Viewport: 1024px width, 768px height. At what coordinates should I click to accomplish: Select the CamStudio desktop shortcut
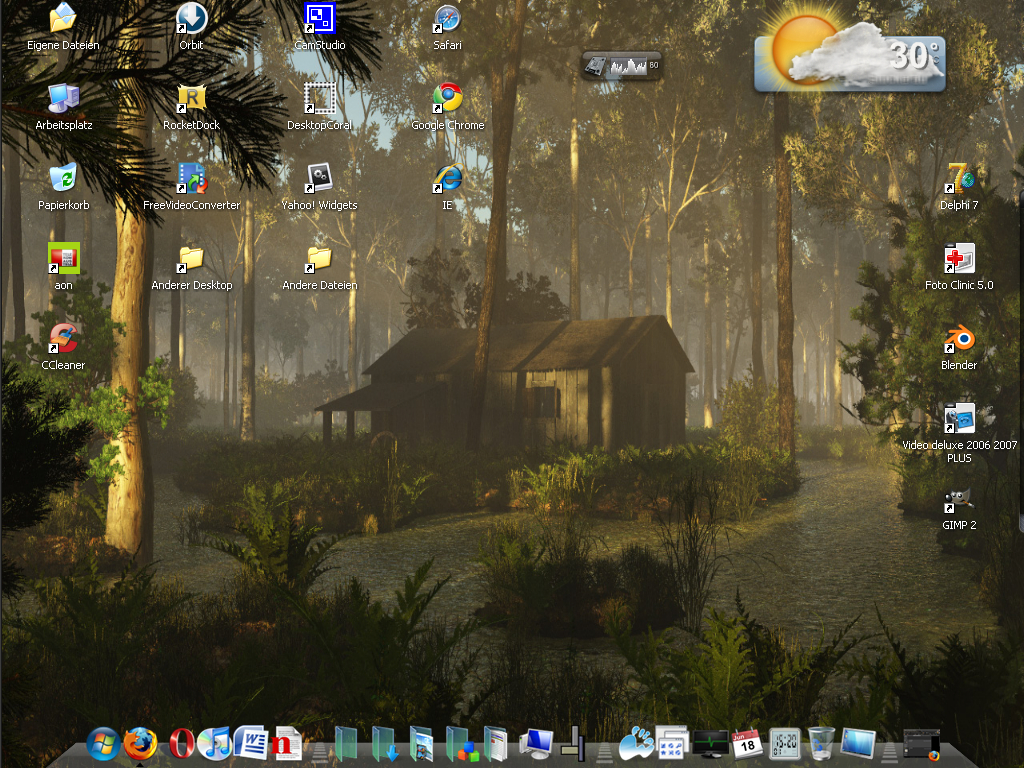coord(319,18)
